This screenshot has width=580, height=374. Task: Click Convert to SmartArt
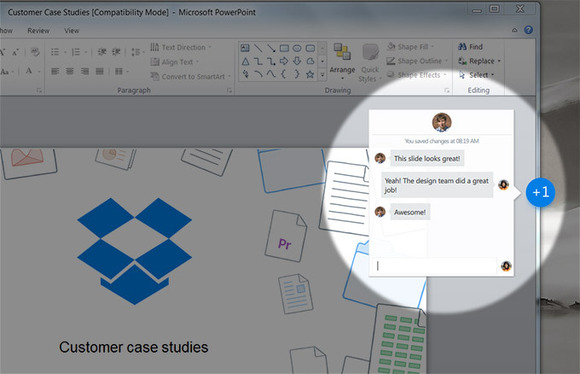tap(190, 77)
